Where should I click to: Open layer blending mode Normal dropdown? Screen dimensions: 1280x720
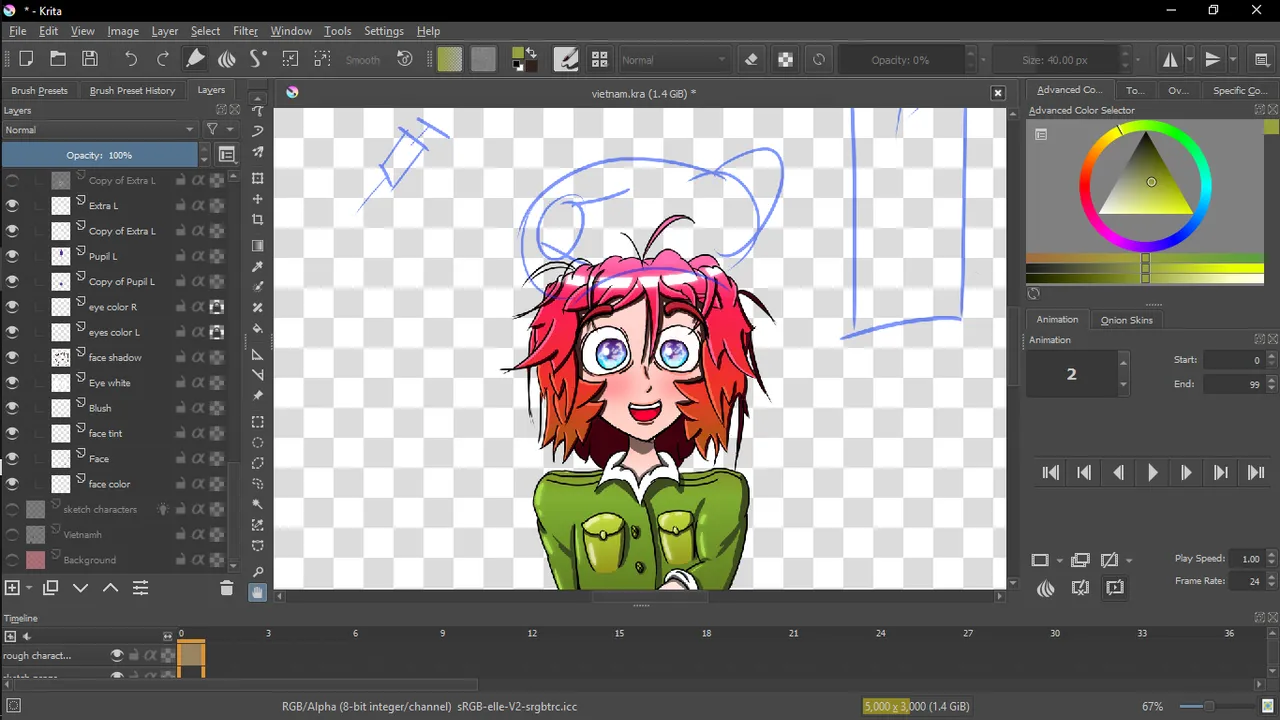pos(99,130)
